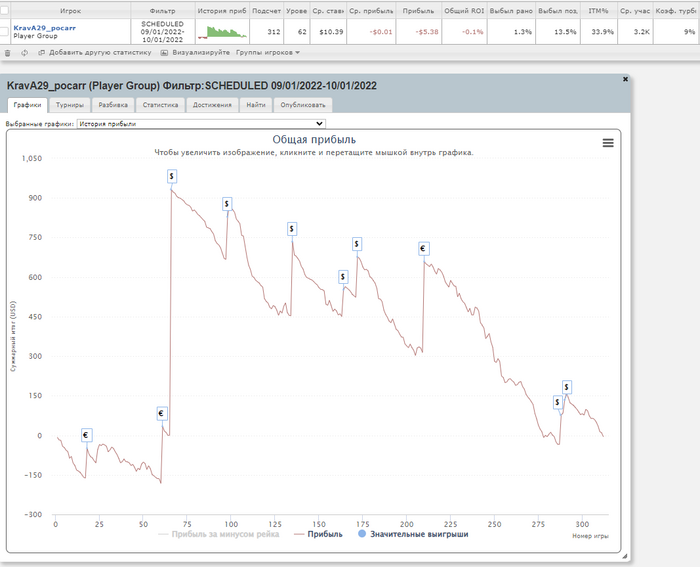The width and height of the screenshot is (700, 567).
Task: Sort by the 'Фильтр' column header
Action: tap(162, 10)
